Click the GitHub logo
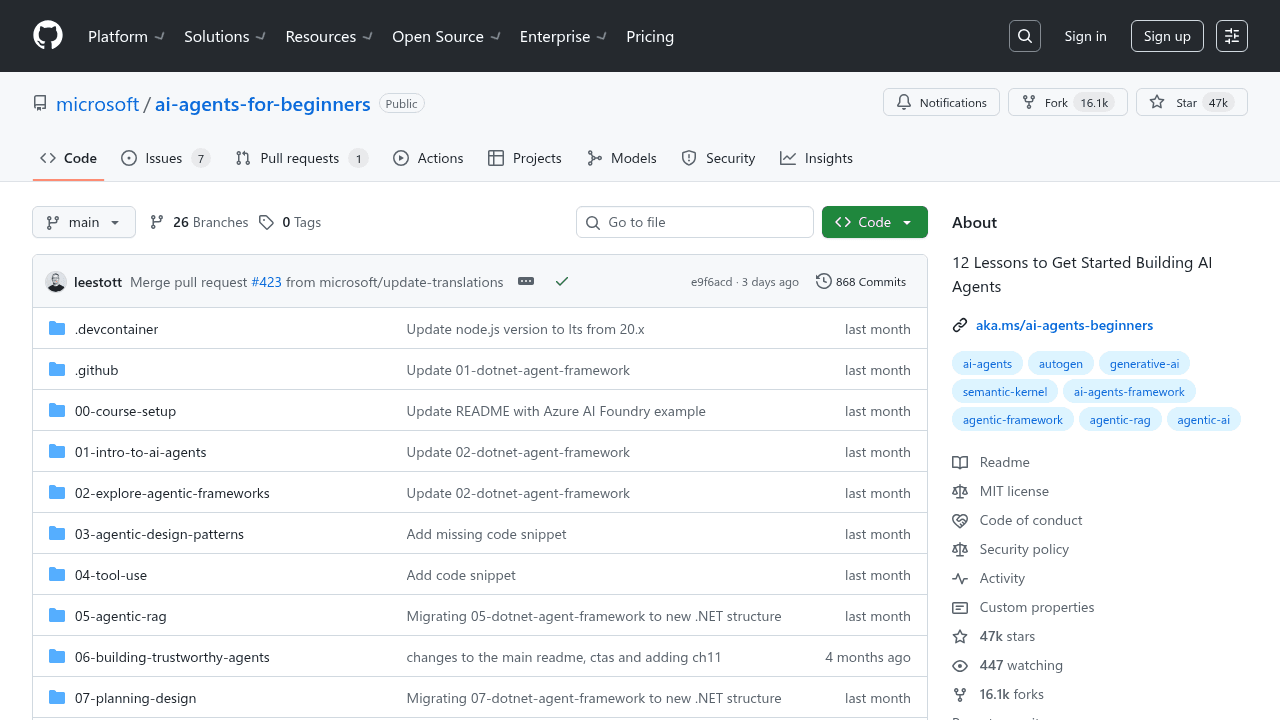The image size is (1280, 720). click(x=47, y=36)
